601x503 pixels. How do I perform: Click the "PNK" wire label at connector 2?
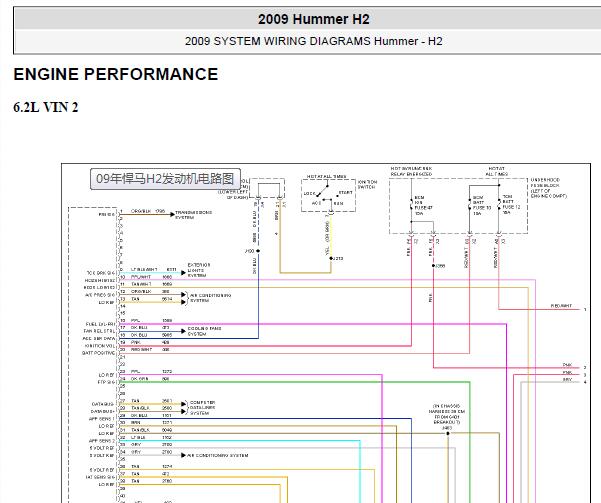[x=567, y=365]
